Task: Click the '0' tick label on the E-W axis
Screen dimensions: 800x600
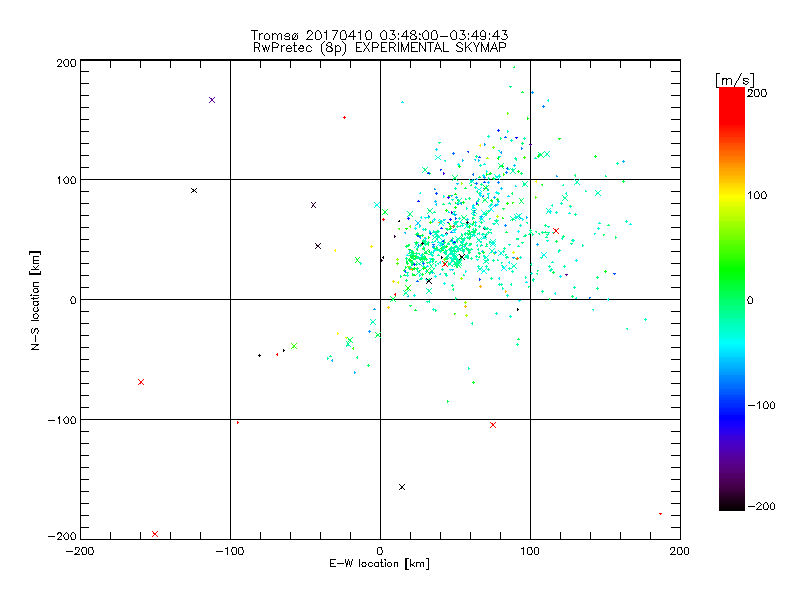Action: click(x=380, y=551)
